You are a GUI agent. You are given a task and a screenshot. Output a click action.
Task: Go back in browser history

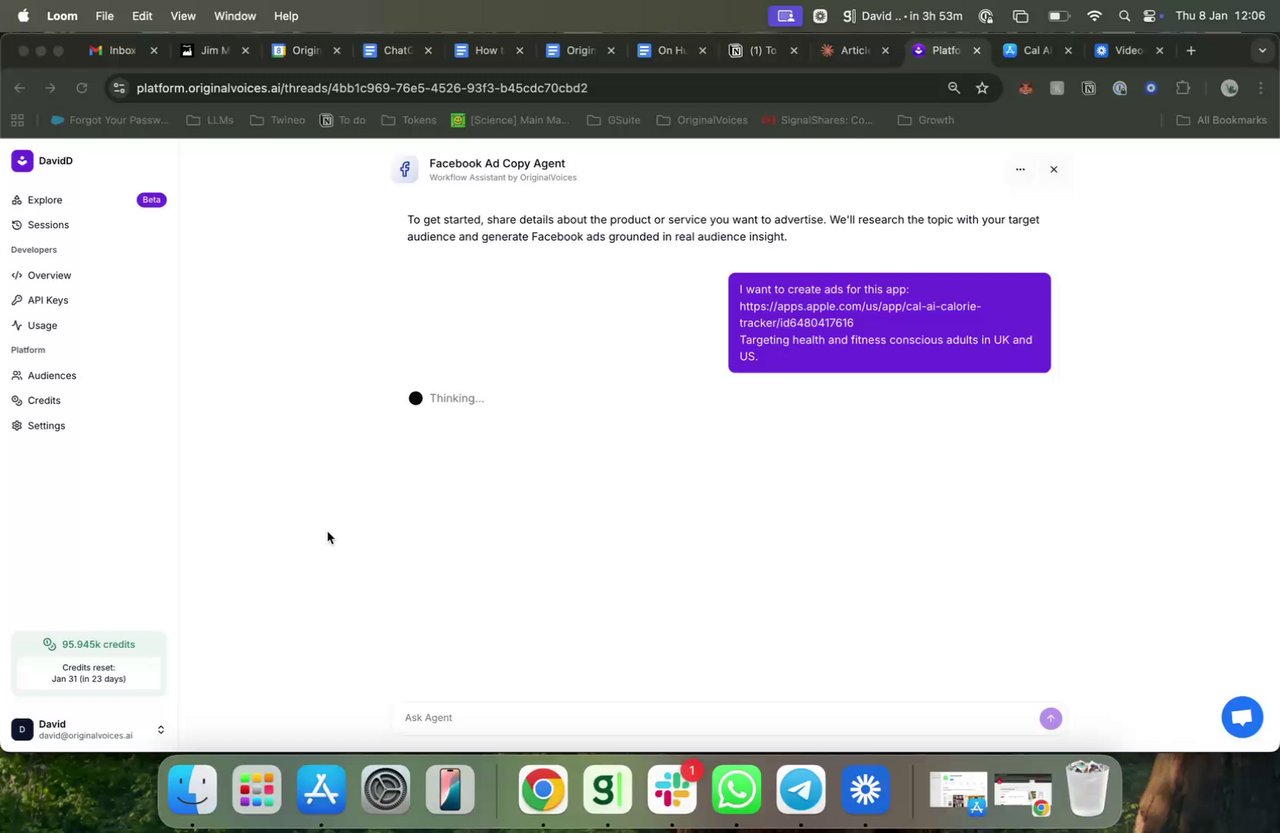[19, 88]
